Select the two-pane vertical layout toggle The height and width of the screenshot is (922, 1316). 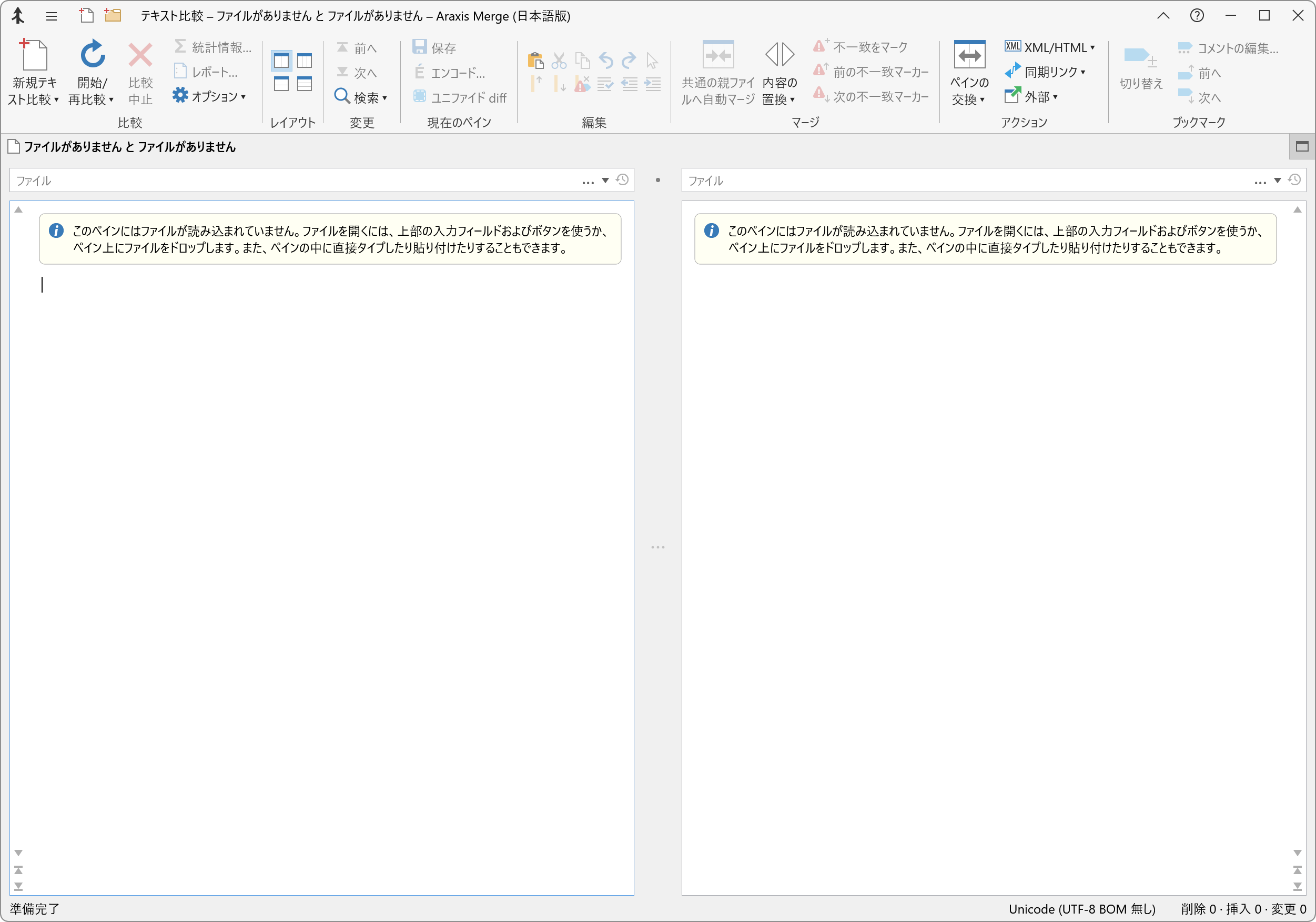point(281,60)
